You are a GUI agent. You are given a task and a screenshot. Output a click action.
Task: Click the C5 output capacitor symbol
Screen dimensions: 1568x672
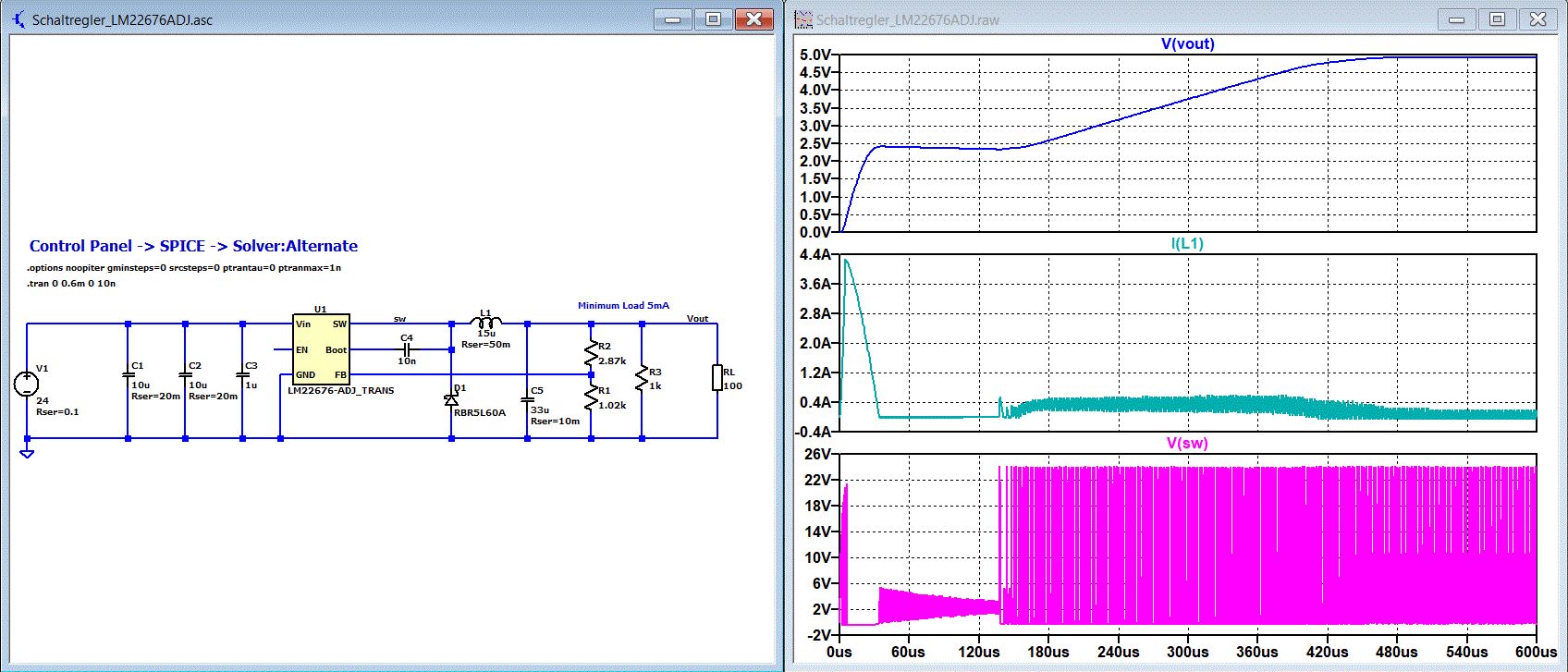(527, 400)
